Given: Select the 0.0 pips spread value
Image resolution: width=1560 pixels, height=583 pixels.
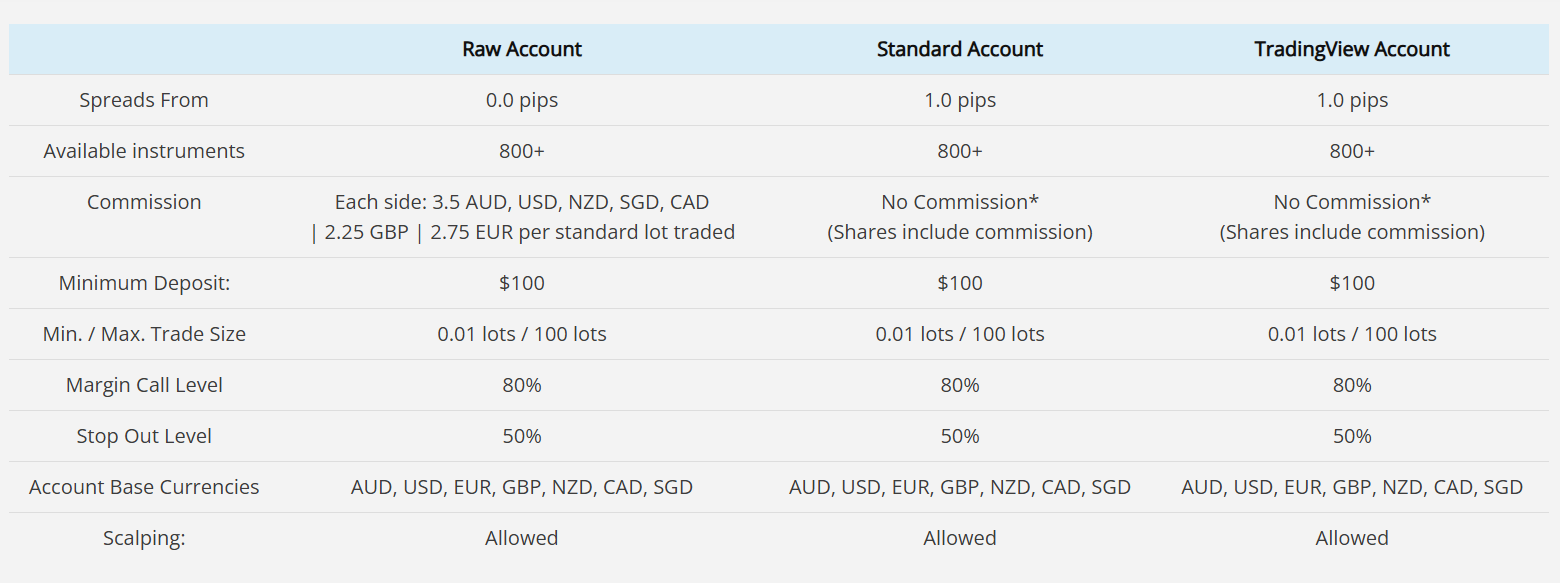Looking at the screenshot, I should click(x=521, y=100).
